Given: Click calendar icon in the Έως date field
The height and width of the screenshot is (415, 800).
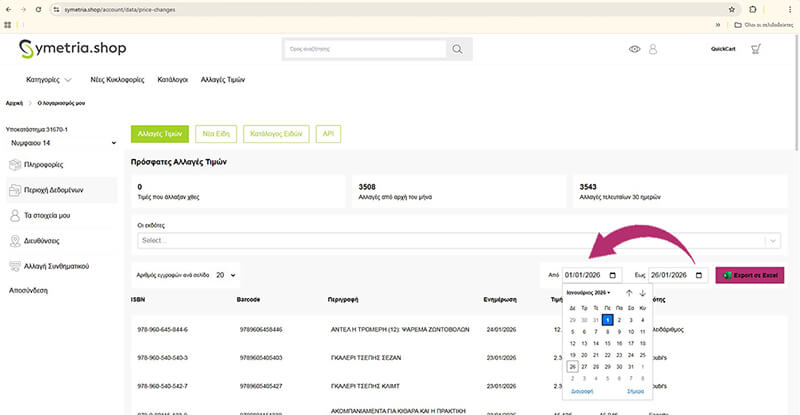Looking at the screenshot, I should pyautogui.click(x=699, y=275).
